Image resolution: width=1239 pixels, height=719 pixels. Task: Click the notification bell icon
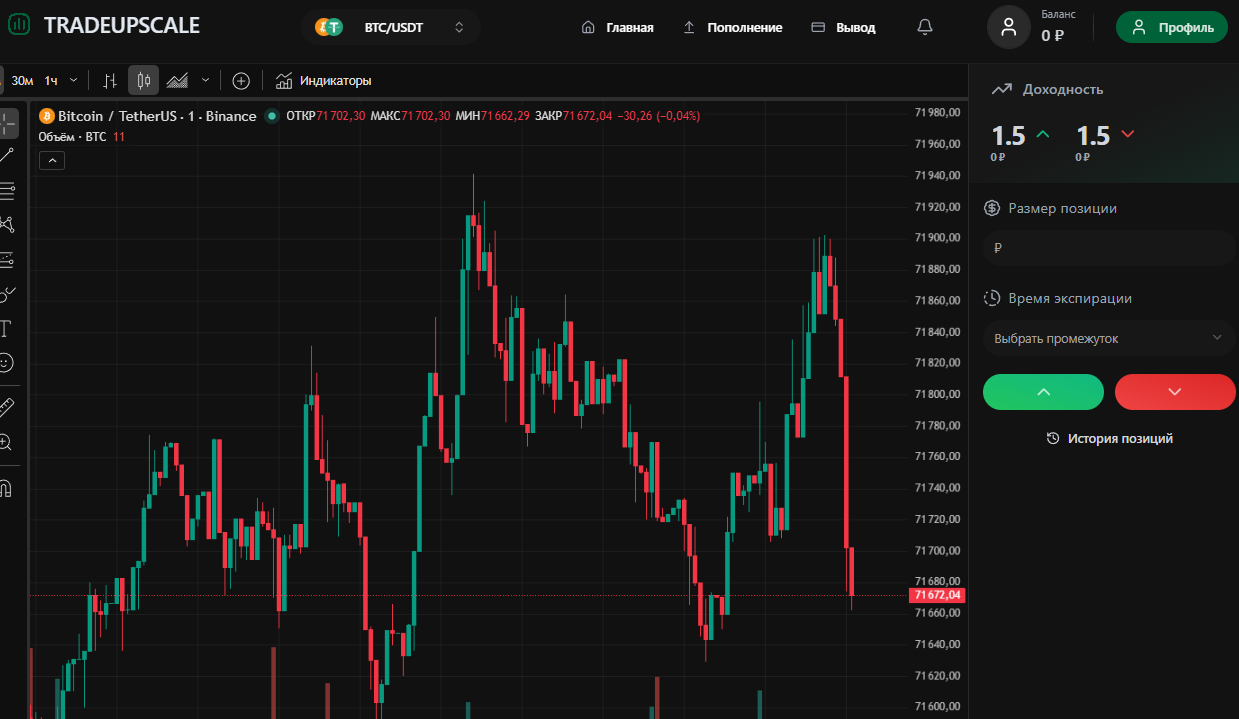point(924,27)
